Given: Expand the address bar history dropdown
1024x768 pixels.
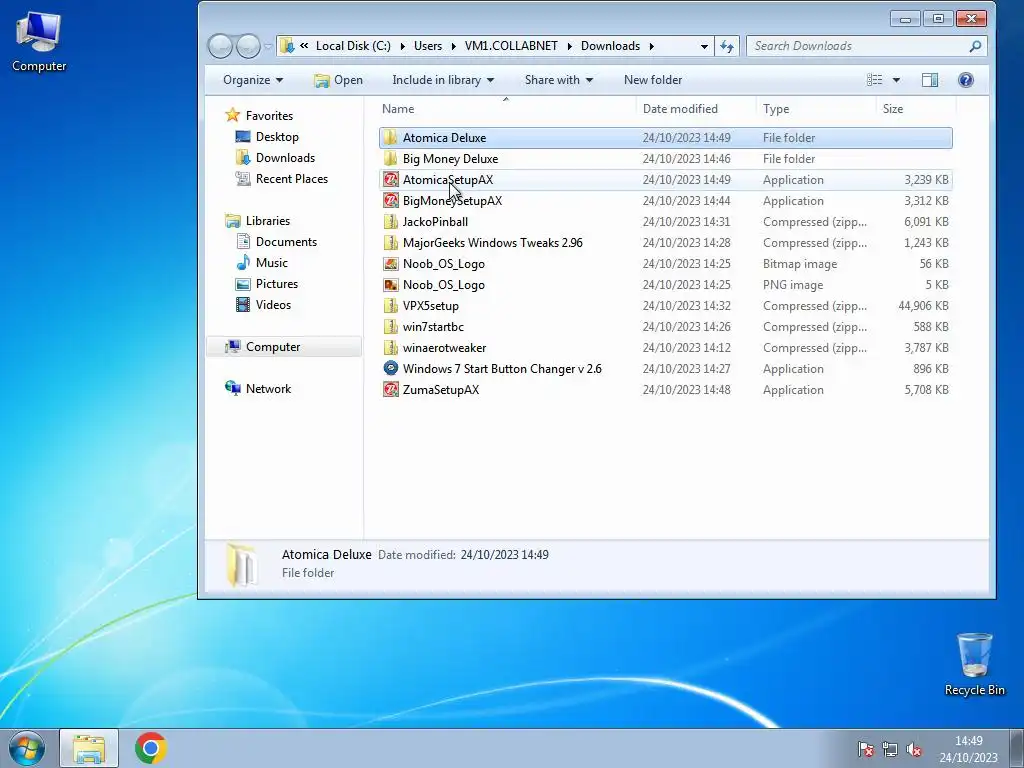Looking at the screenshot, I should (x=704, y=46).
